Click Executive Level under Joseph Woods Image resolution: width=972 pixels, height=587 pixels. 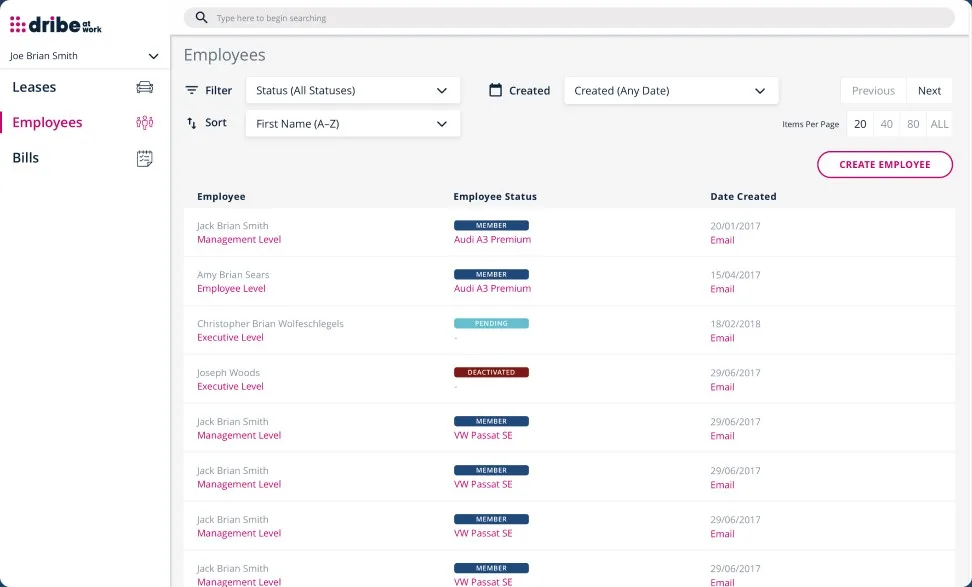(x=230, y=386)
